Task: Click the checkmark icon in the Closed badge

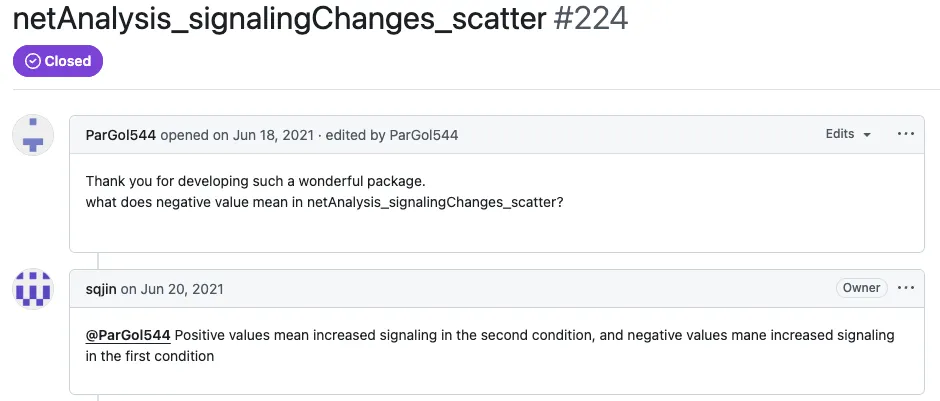Action: point(33,61)
